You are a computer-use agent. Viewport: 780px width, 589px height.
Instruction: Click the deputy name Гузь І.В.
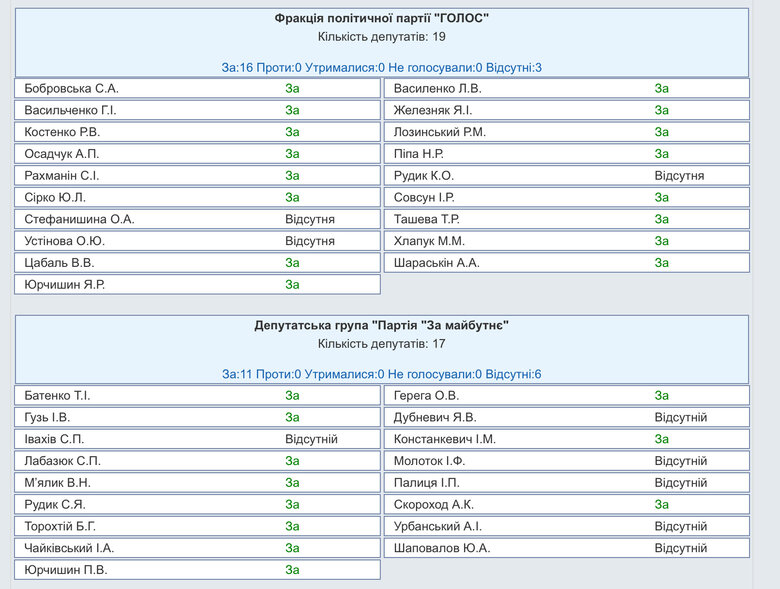(47, 418)
